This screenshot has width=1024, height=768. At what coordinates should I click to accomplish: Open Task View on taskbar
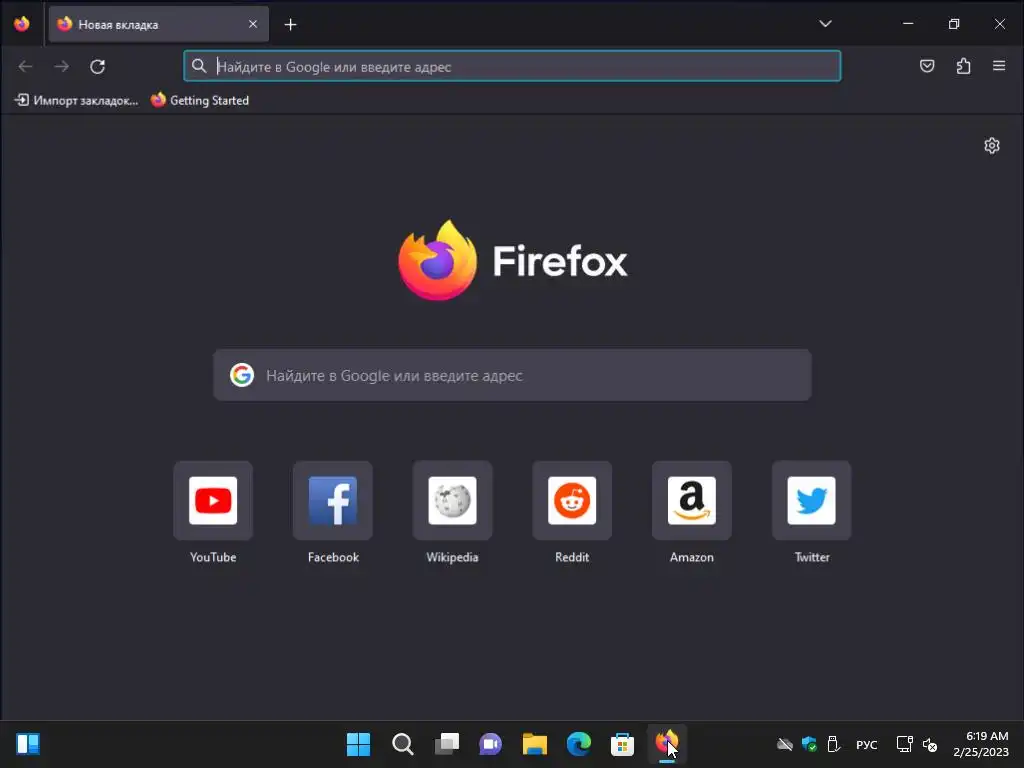pos(447,744)
